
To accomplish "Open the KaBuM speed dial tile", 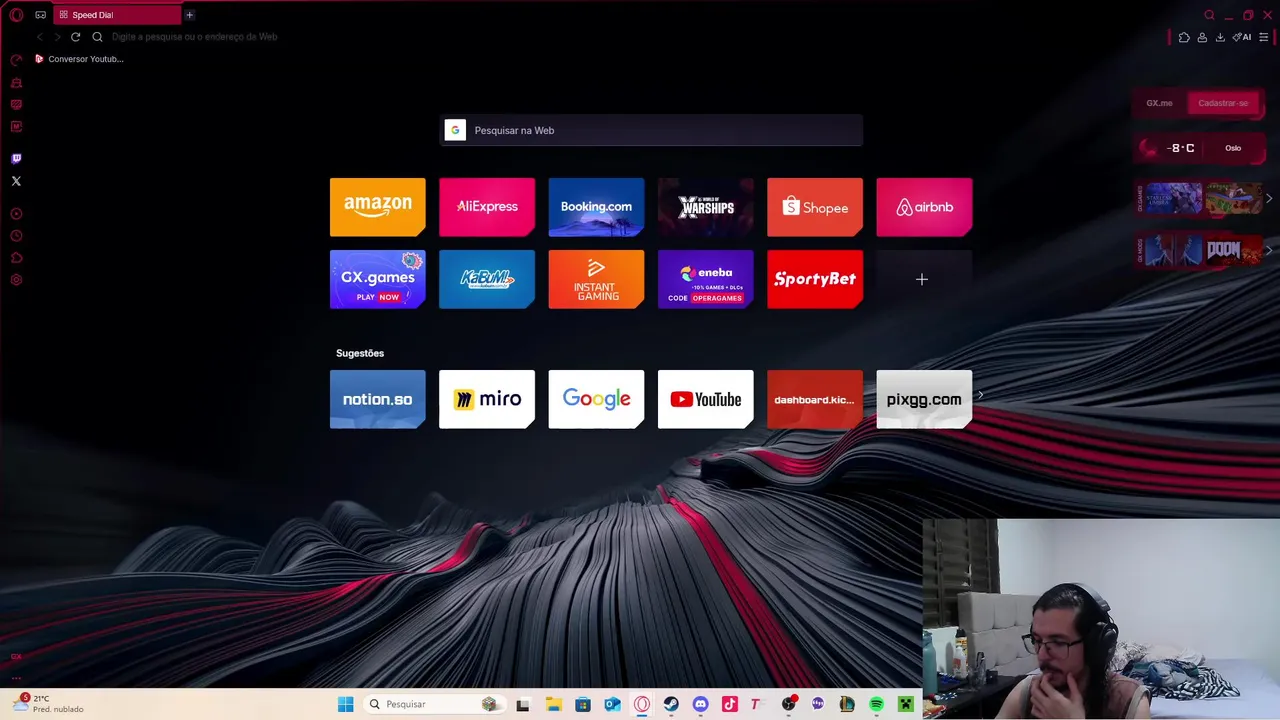I will (x=487, y=279).
